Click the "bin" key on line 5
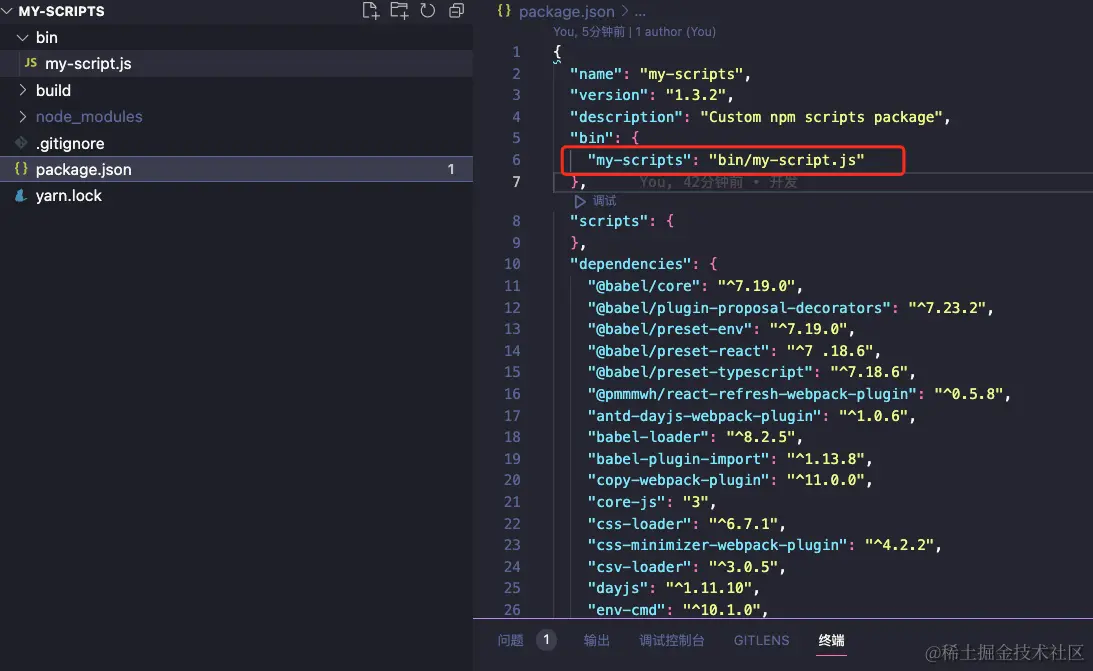The width and height of the screenshot is (1093, 671). (591, 138)
